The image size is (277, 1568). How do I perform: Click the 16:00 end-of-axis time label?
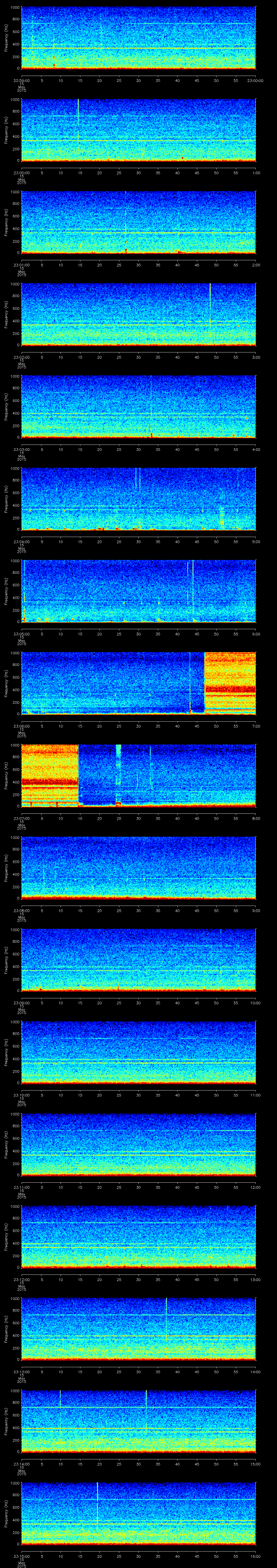255,1555
